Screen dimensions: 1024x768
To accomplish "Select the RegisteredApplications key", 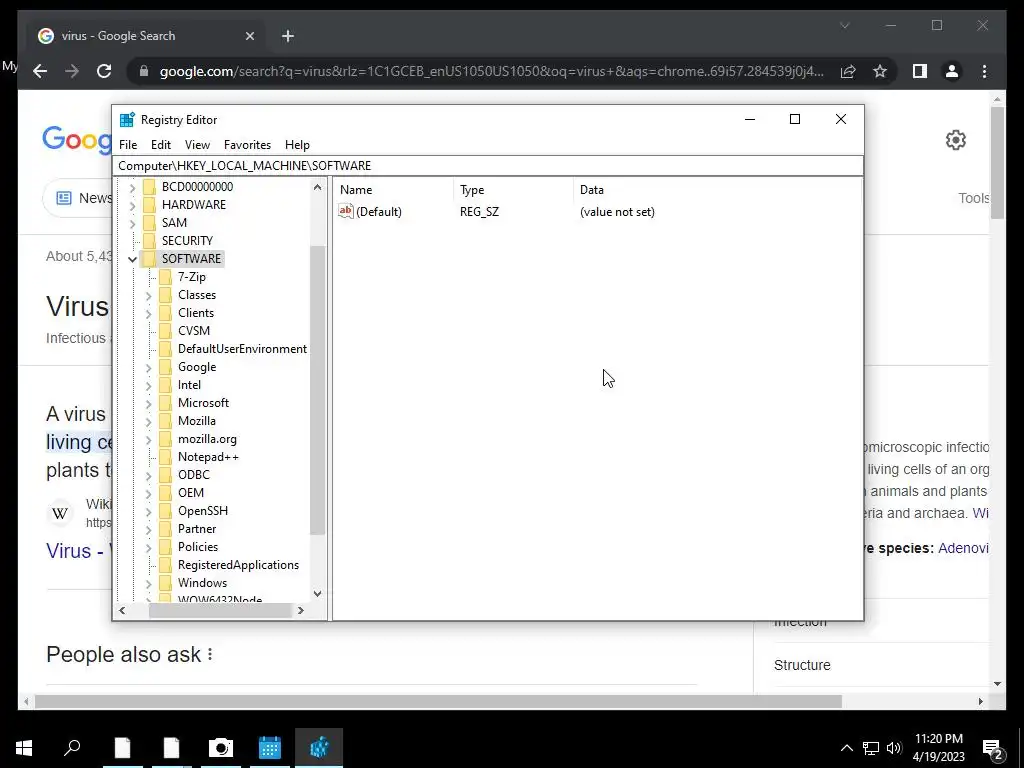I will click(x=238, y=565).
